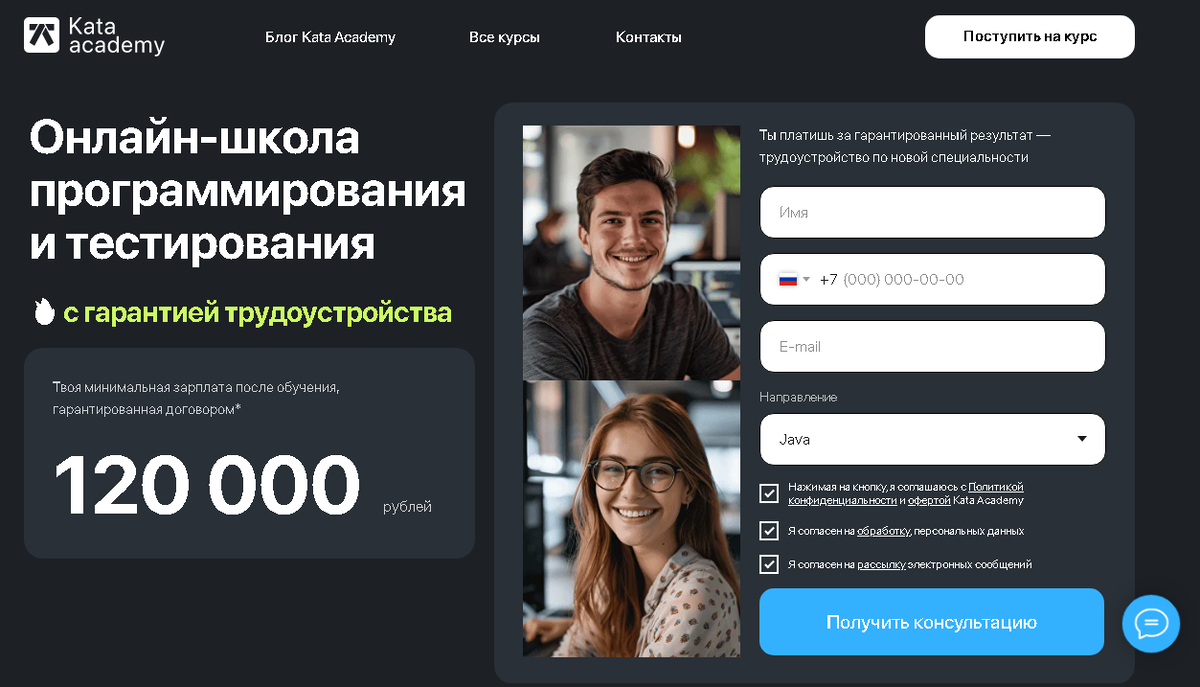Click the Поступить на курс button

click(1030, 37)
